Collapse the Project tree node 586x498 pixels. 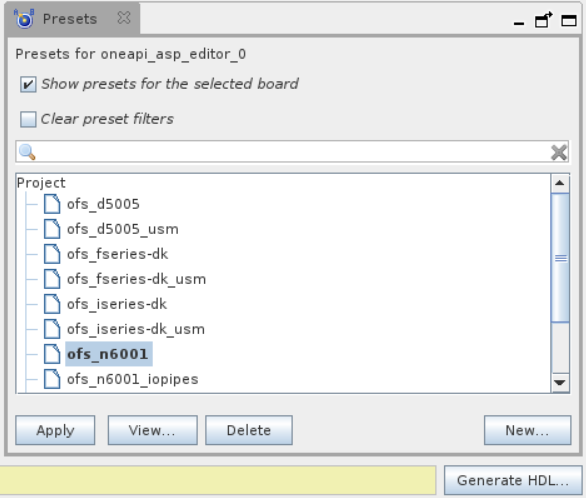tap(41, 183)
